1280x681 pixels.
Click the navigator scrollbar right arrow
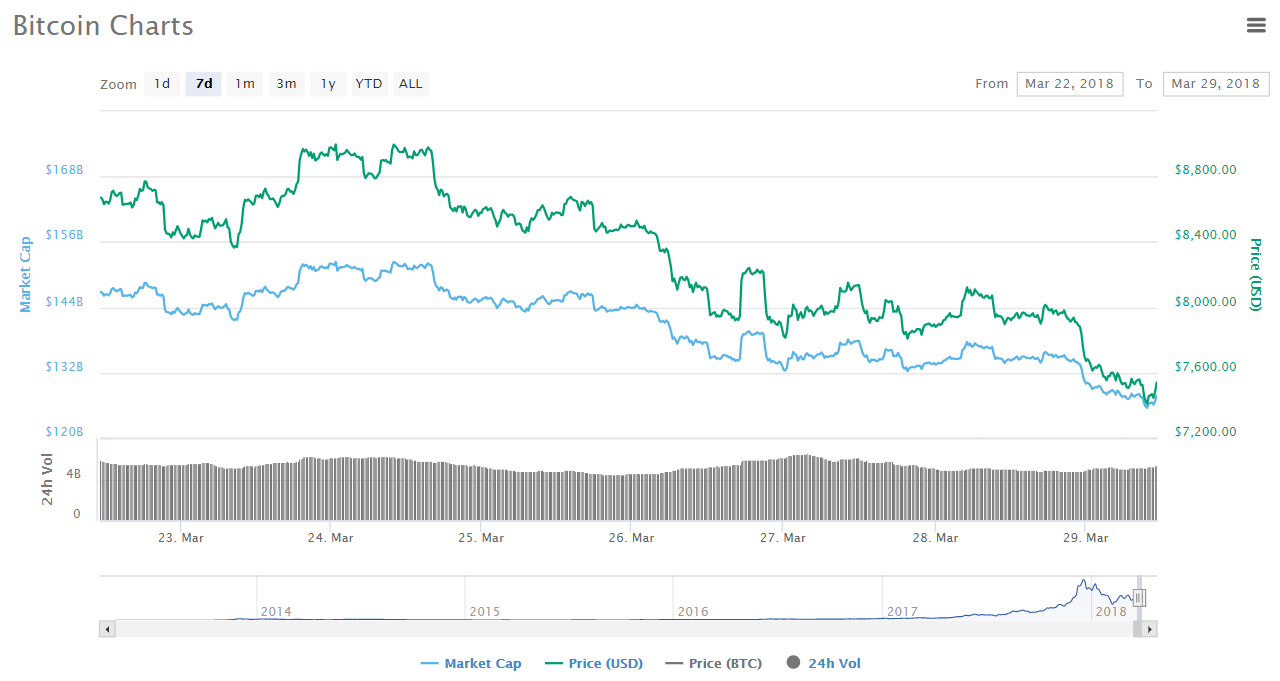tap(1150, 629)
